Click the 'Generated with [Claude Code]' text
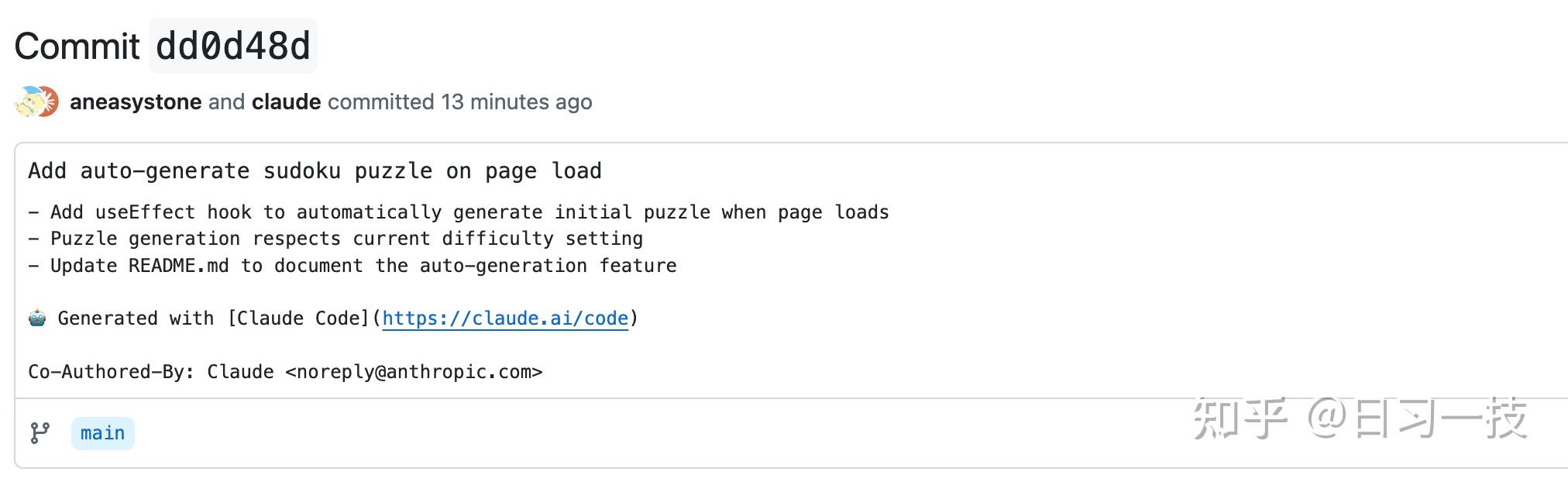The height and width of the screenshot is (482, 1568). click(213, 318)
